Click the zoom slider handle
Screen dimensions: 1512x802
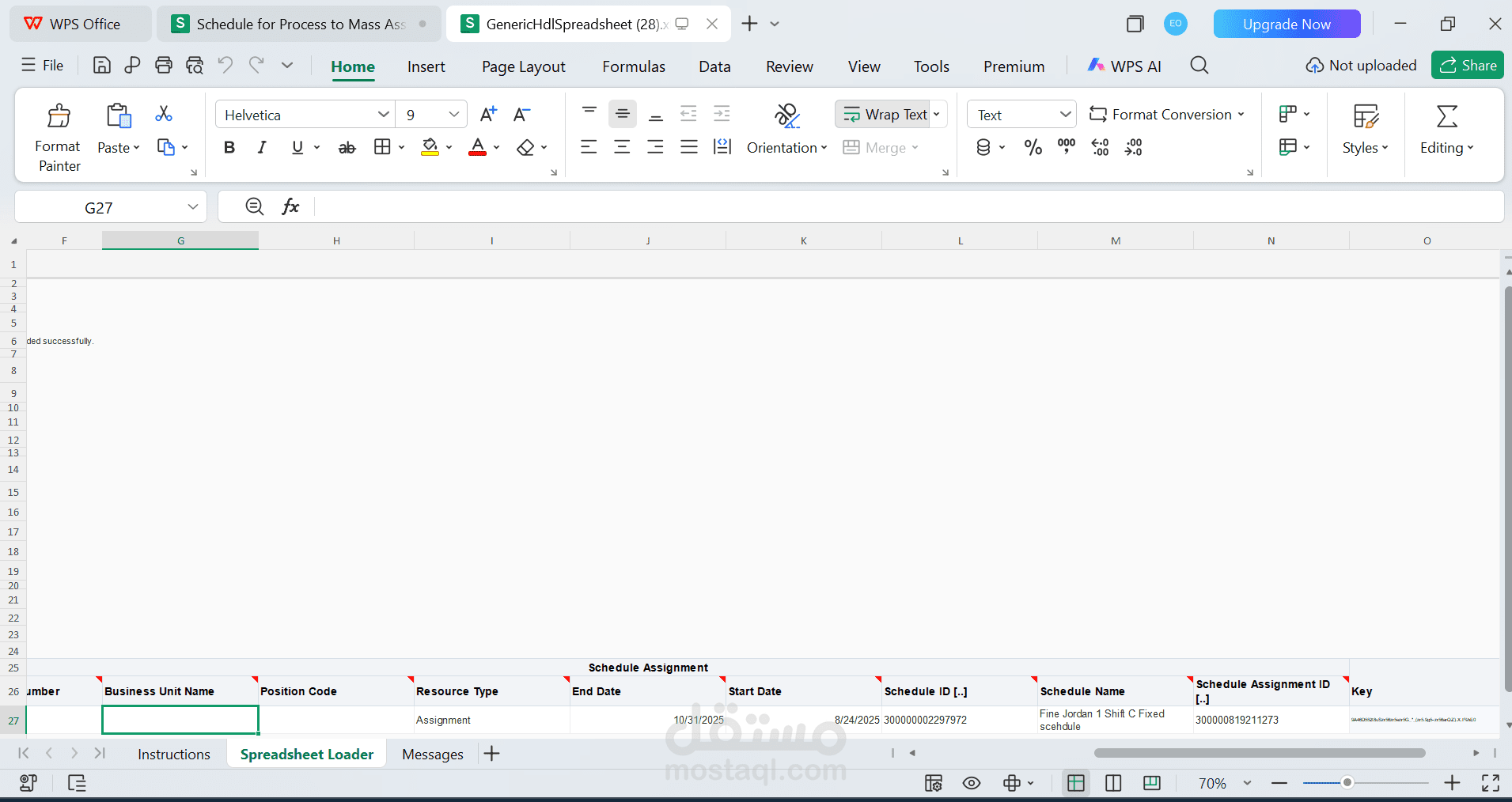pos(1347,783)
